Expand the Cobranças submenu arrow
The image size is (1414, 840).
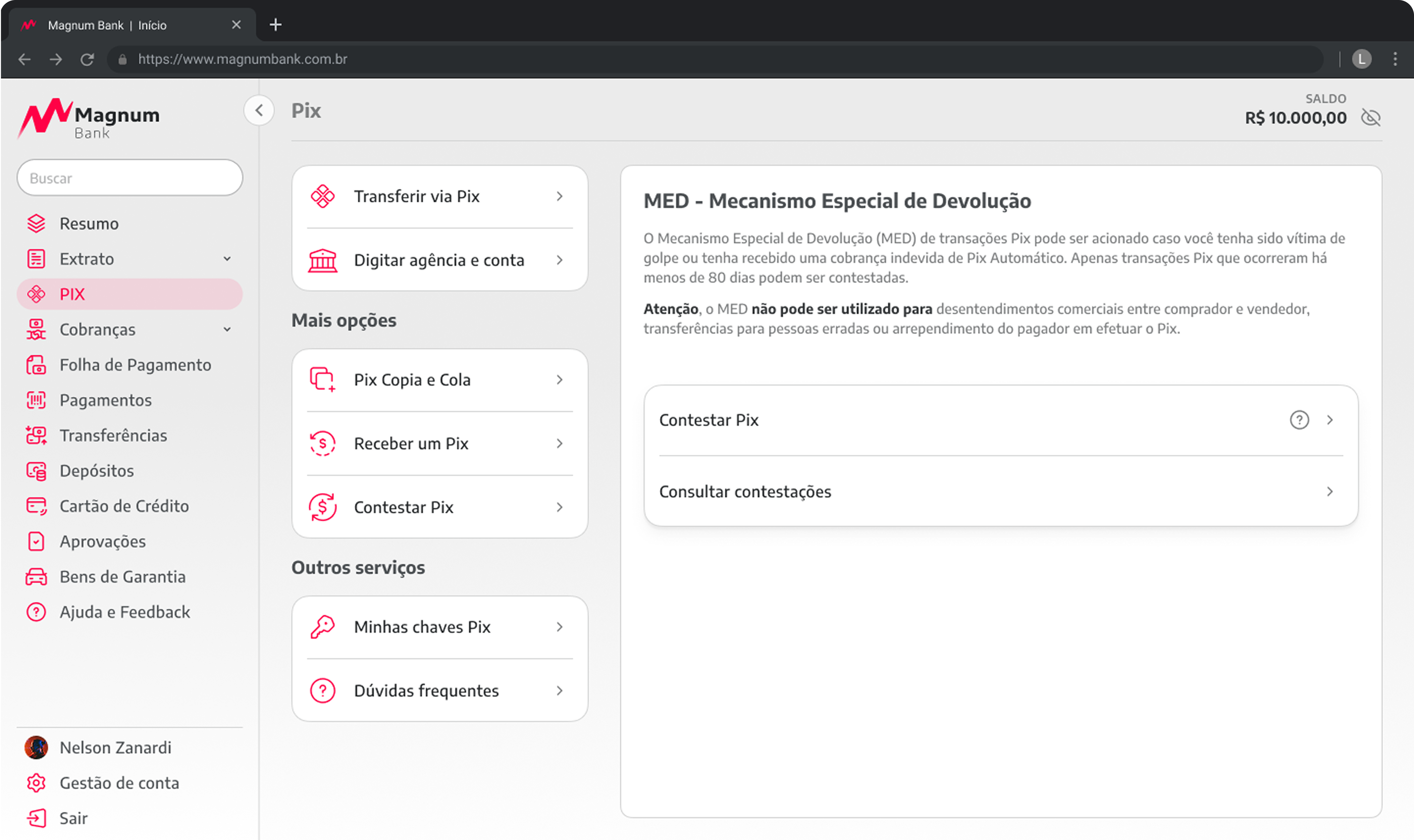coord(227,329)
